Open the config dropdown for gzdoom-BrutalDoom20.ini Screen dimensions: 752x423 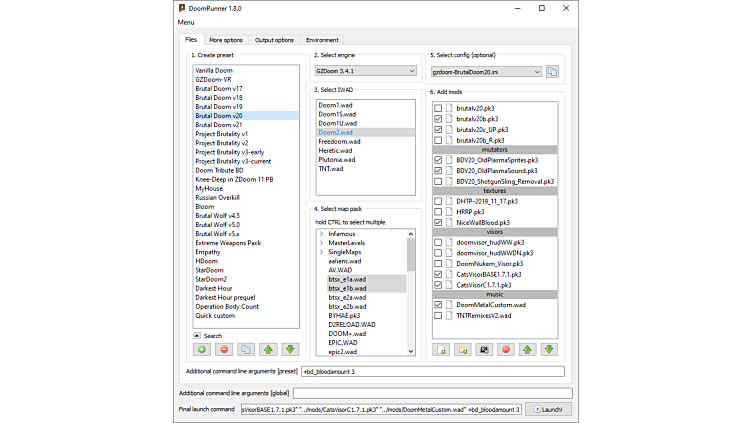click(486, 71)
